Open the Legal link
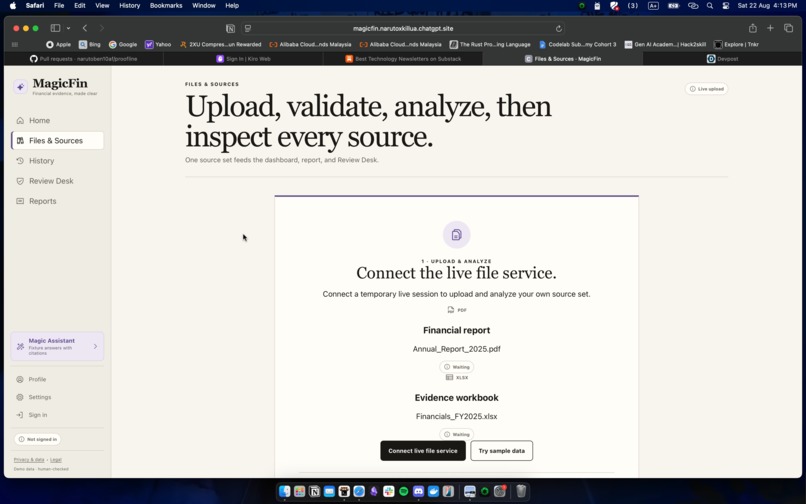This screenshot has height=504, width=806. 56,460
